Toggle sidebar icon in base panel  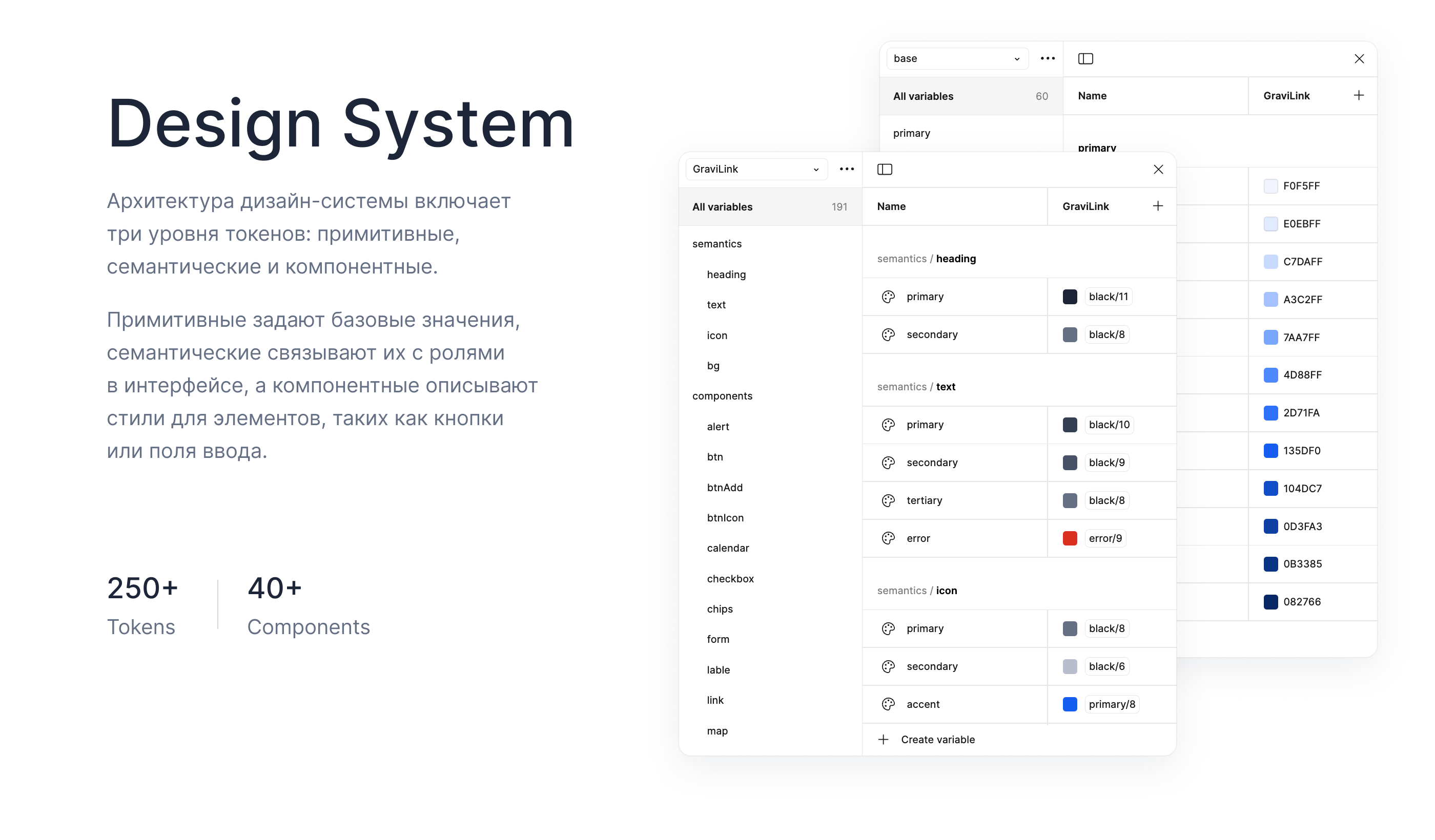(1085, 58)
